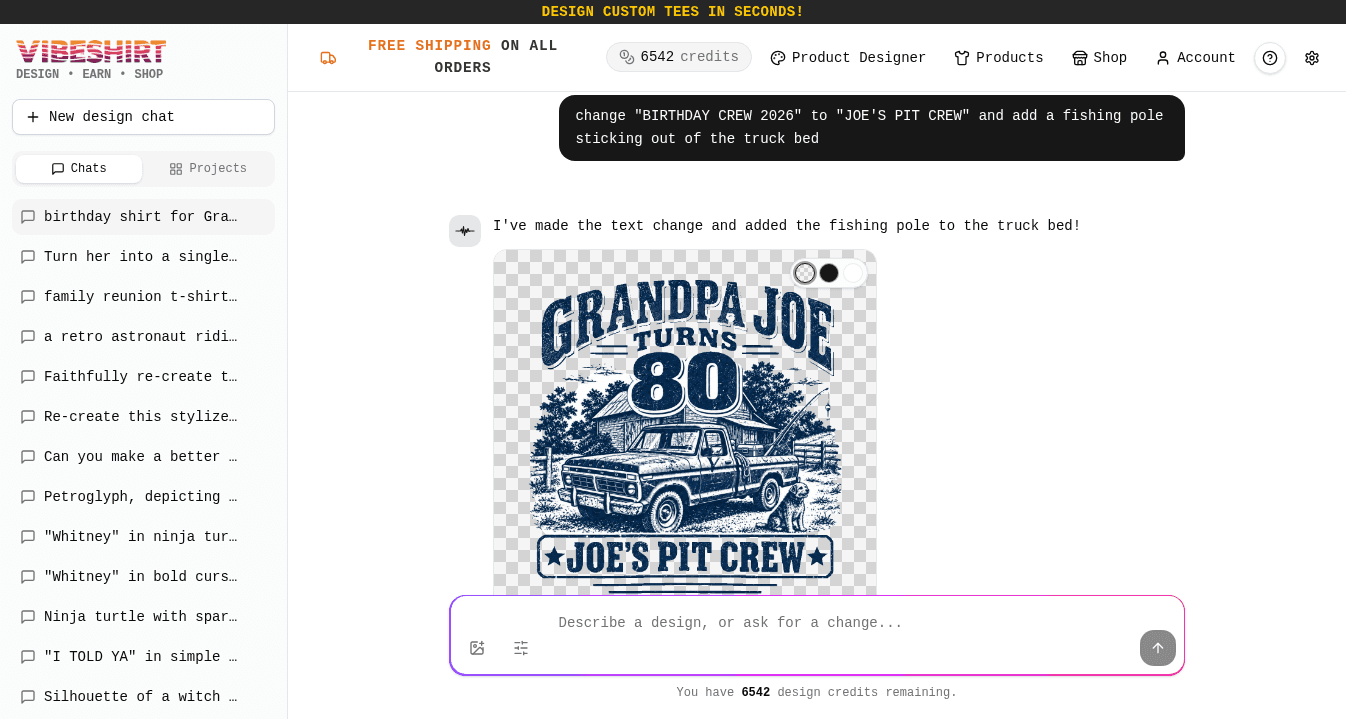Image resolution: width=1346 pixels, height=719 pixels.
Task: Click the assistant reply about fishing pole
Action: pos(787,226)
